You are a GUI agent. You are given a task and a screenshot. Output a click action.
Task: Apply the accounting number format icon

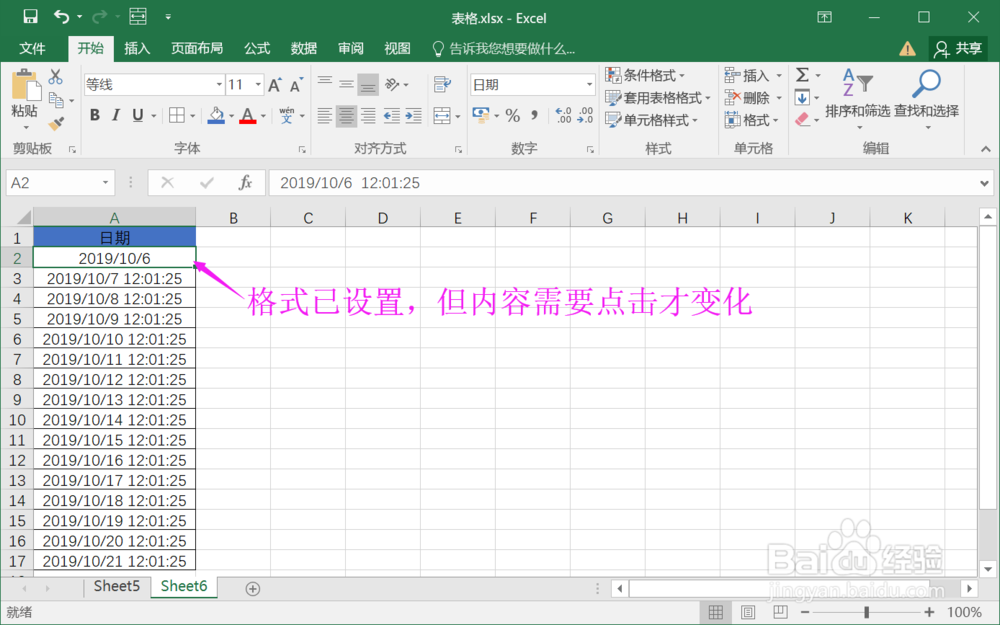pos(481,115)
